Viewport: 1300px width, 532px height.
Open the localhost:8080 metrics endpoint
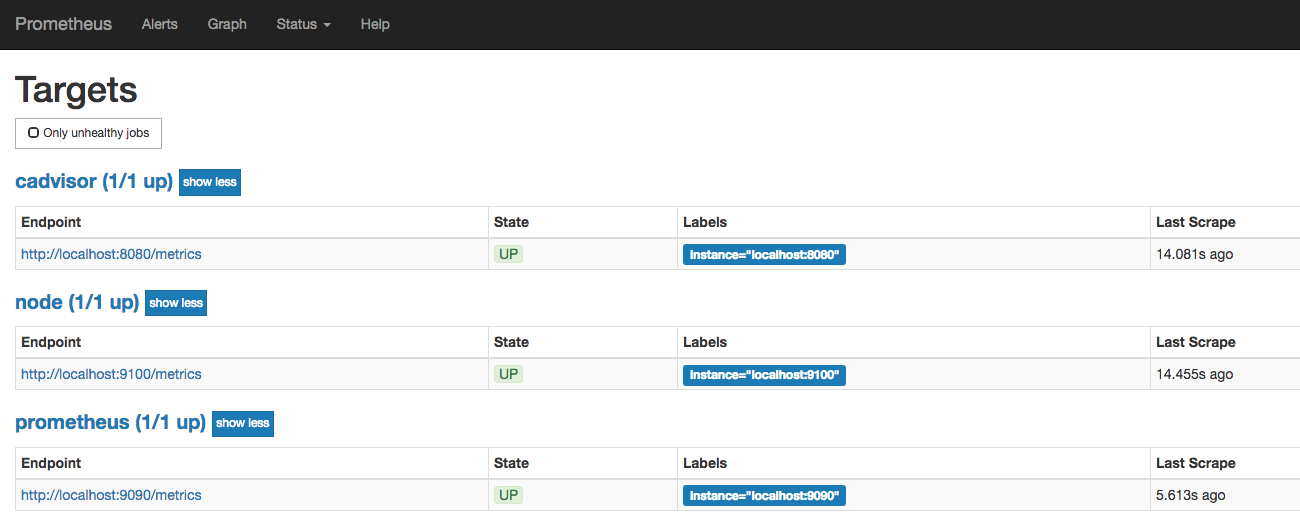pos(111,254)
